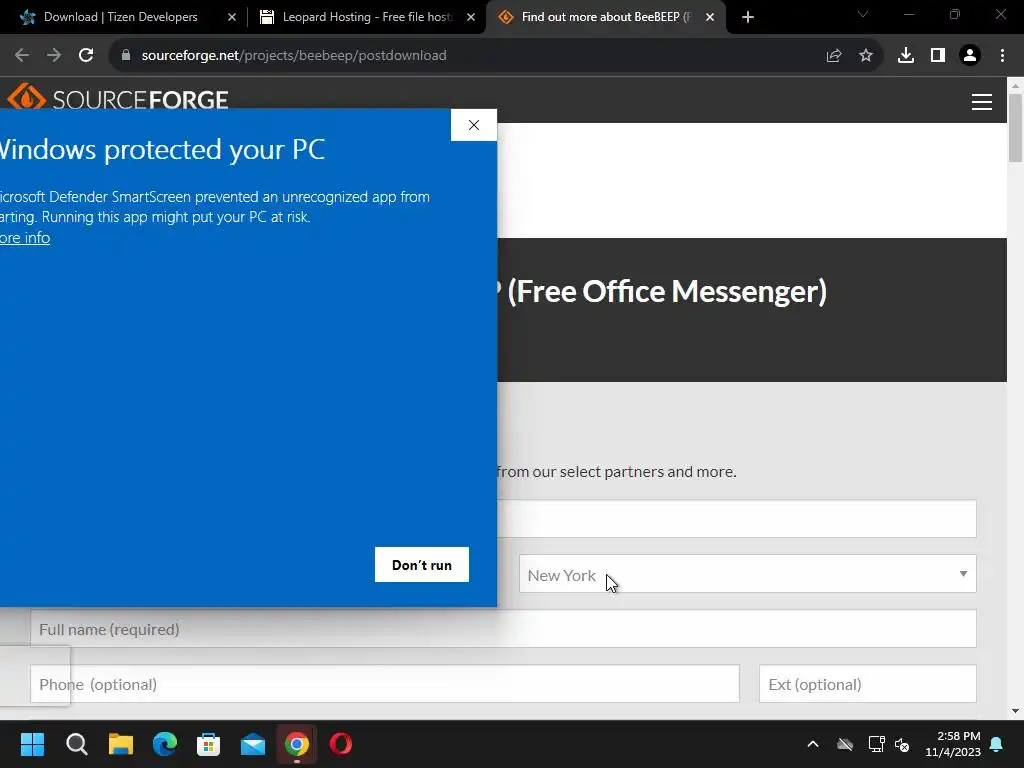Open the Chrome tab search chevron

tap(863, 14)
